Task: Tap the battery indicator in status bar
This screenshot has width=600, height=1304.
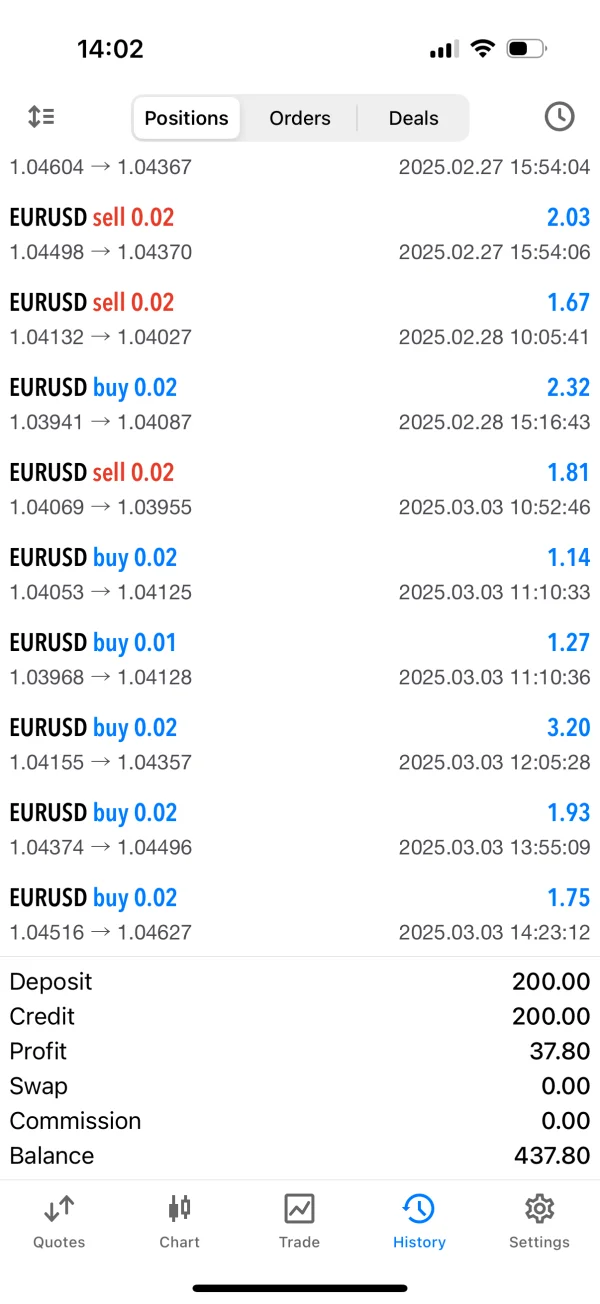Action: pyautogui.click(x=526, y=48)
